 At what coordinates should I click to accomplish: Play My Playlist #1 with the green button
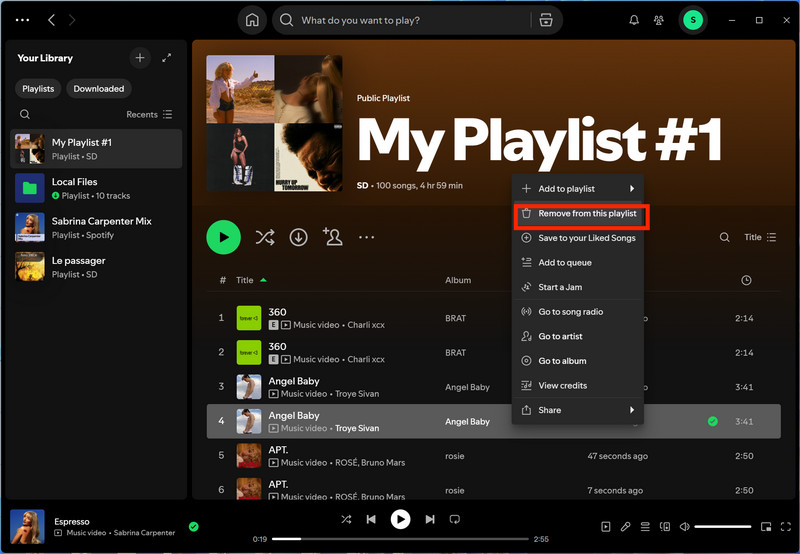[x=223, y=237]
